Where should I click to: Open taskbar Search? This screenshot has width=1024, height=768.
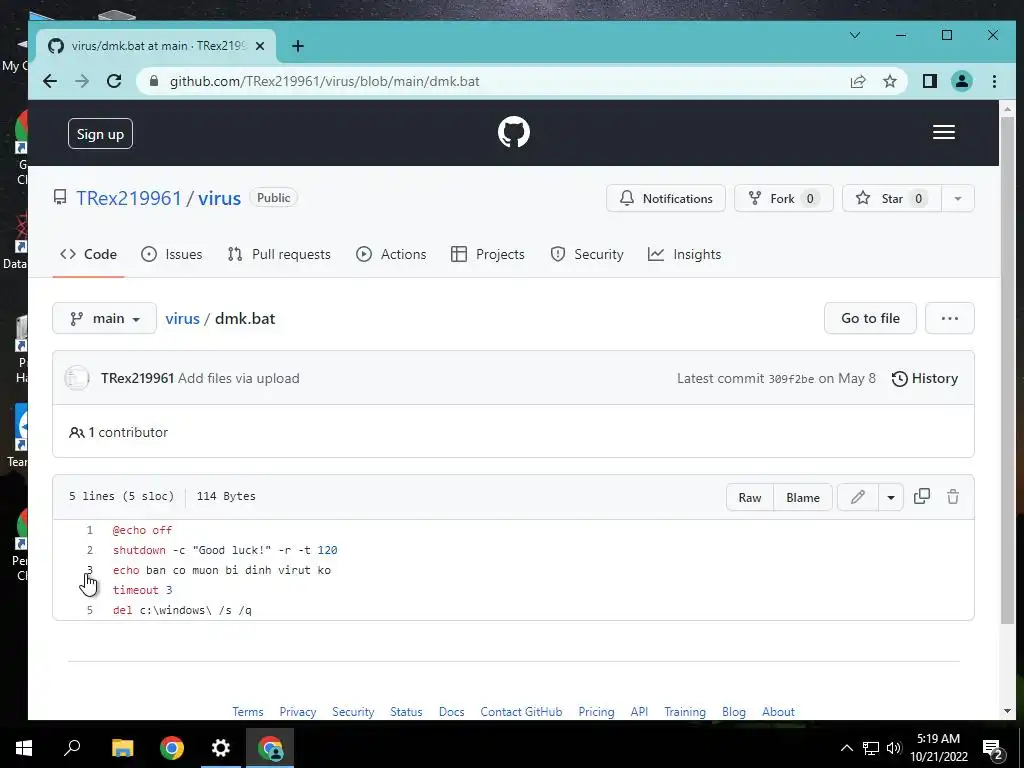(x=72, y=748)
